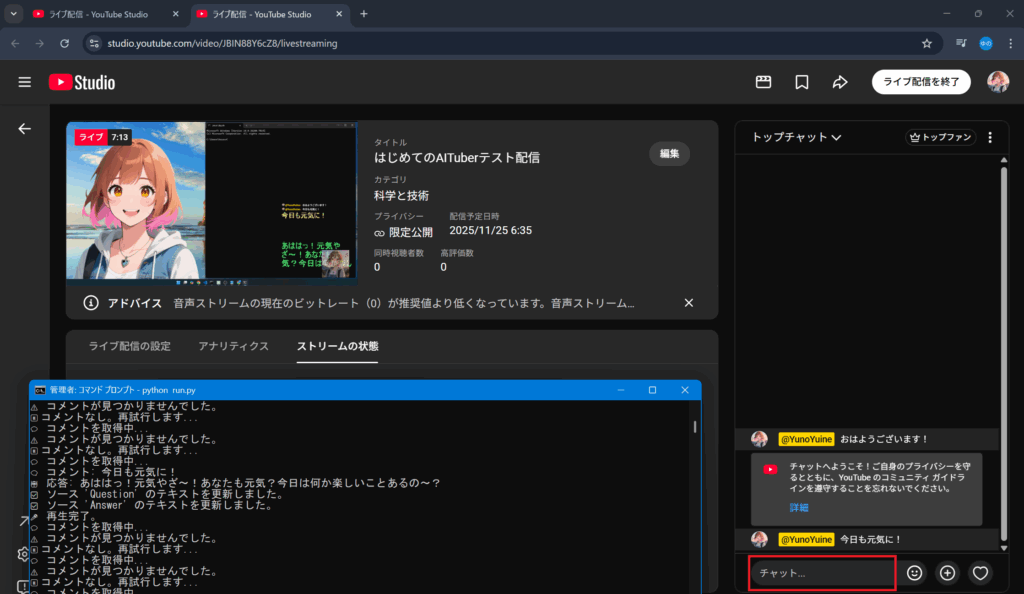
Task: Open the YouTube Studio hamburger menu
Action: pos(25,82)
